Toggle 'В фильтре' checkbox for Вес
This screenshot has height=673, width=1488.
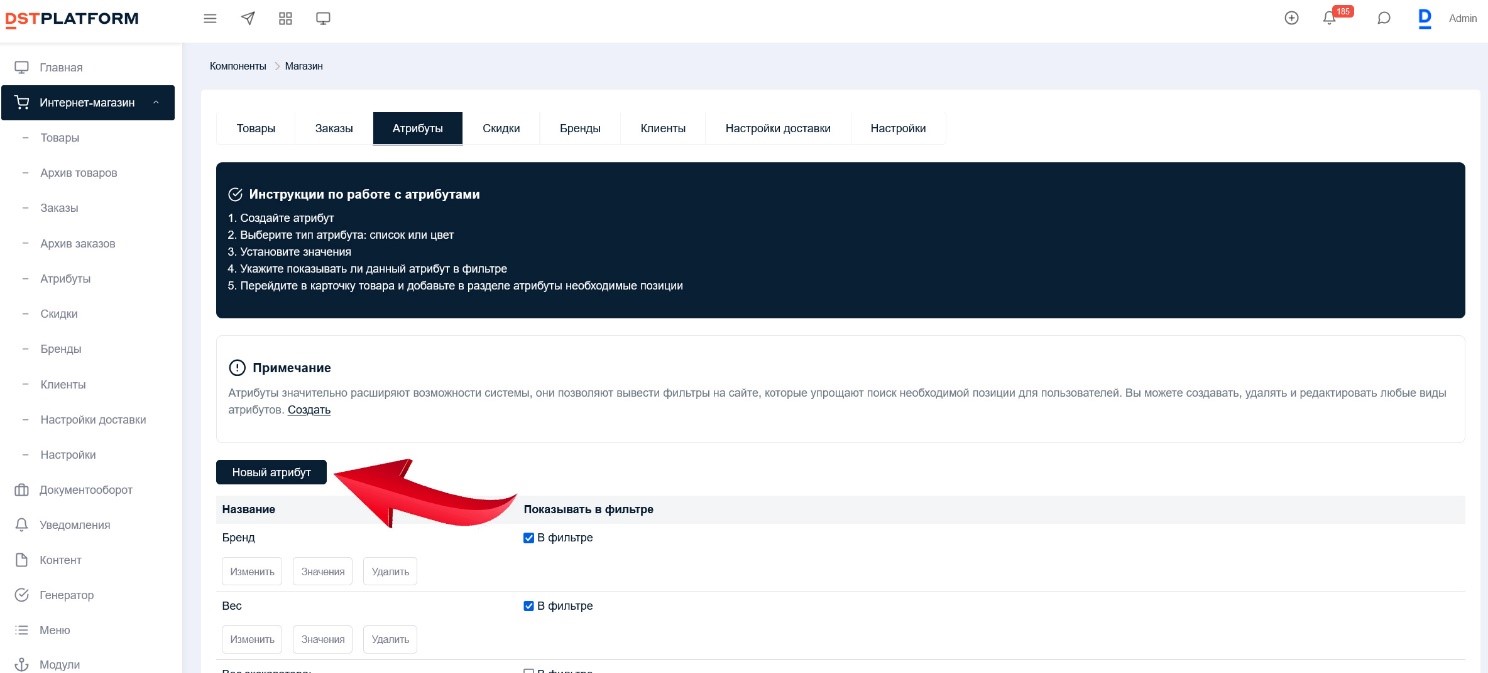click(529, 606)
